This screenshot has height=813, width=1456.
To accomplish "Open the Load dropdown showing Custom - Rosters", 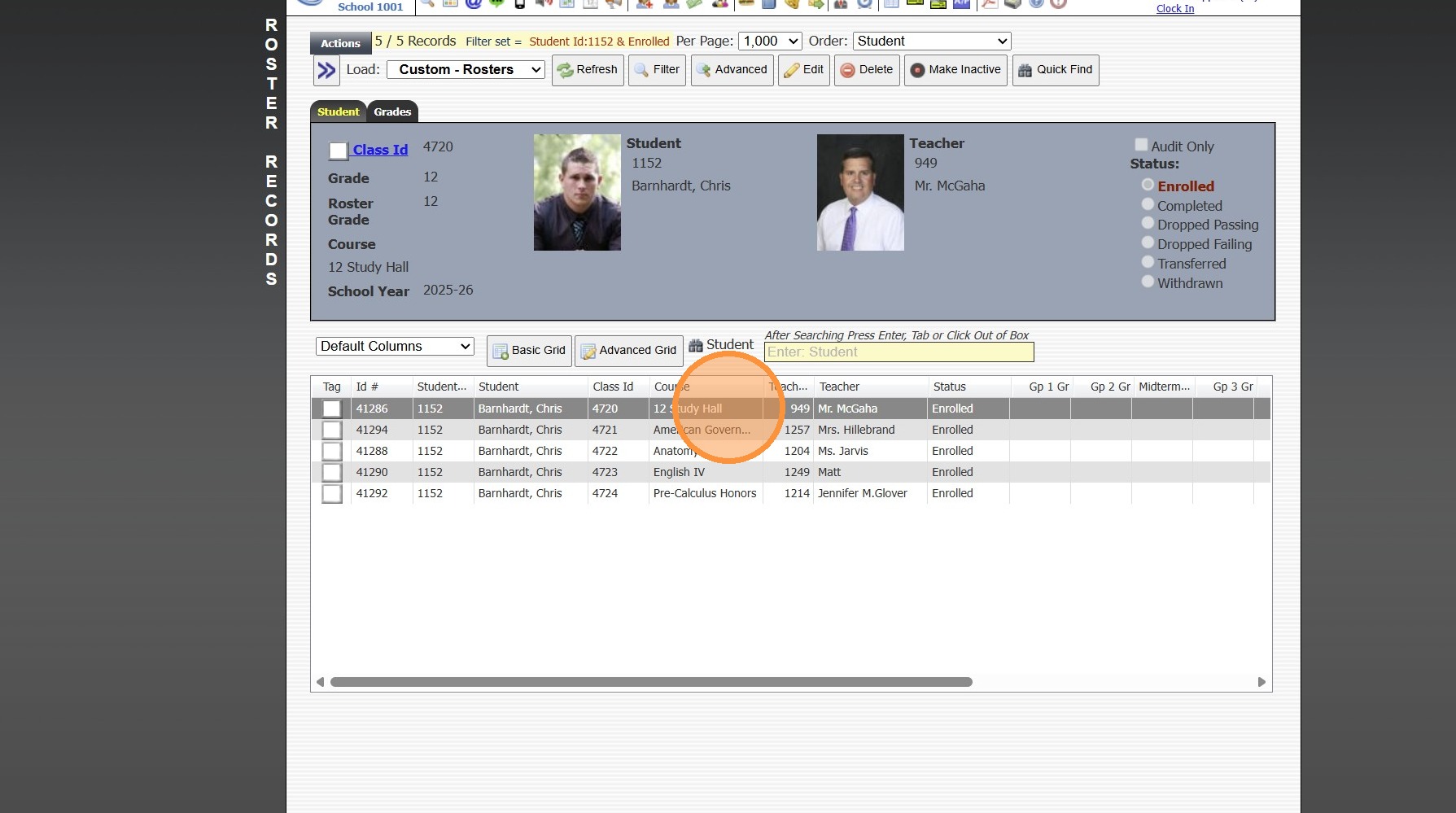I will pos(466,70).
